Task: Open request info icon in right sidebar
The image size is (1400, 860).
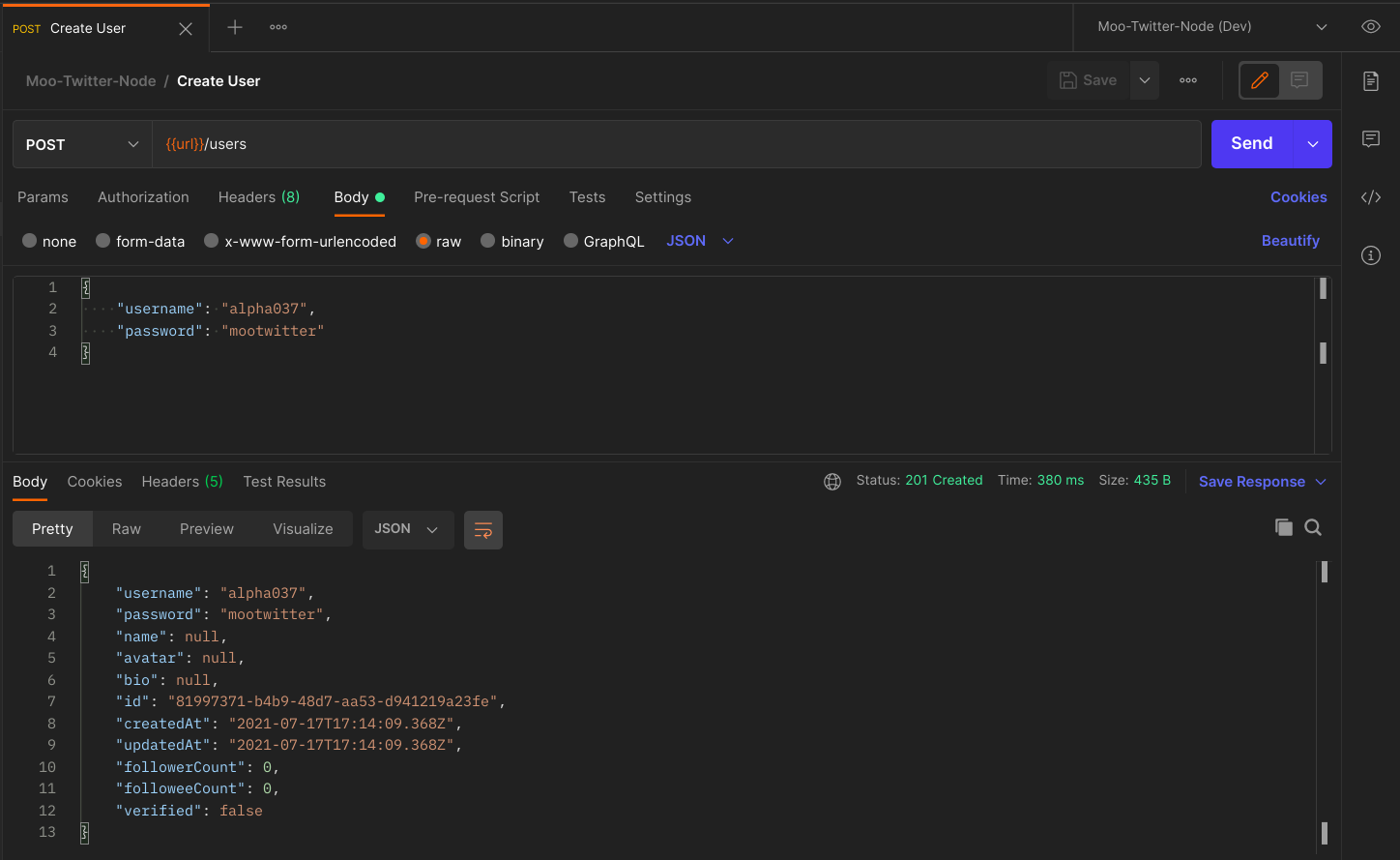Action: click(1371, 255)
